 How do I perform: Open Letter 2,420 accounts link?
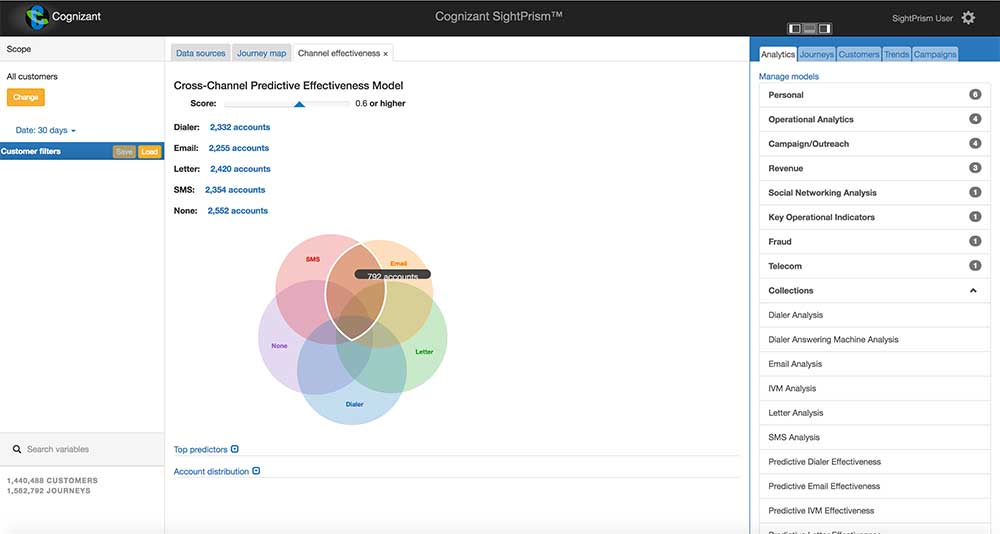[240, 169]
